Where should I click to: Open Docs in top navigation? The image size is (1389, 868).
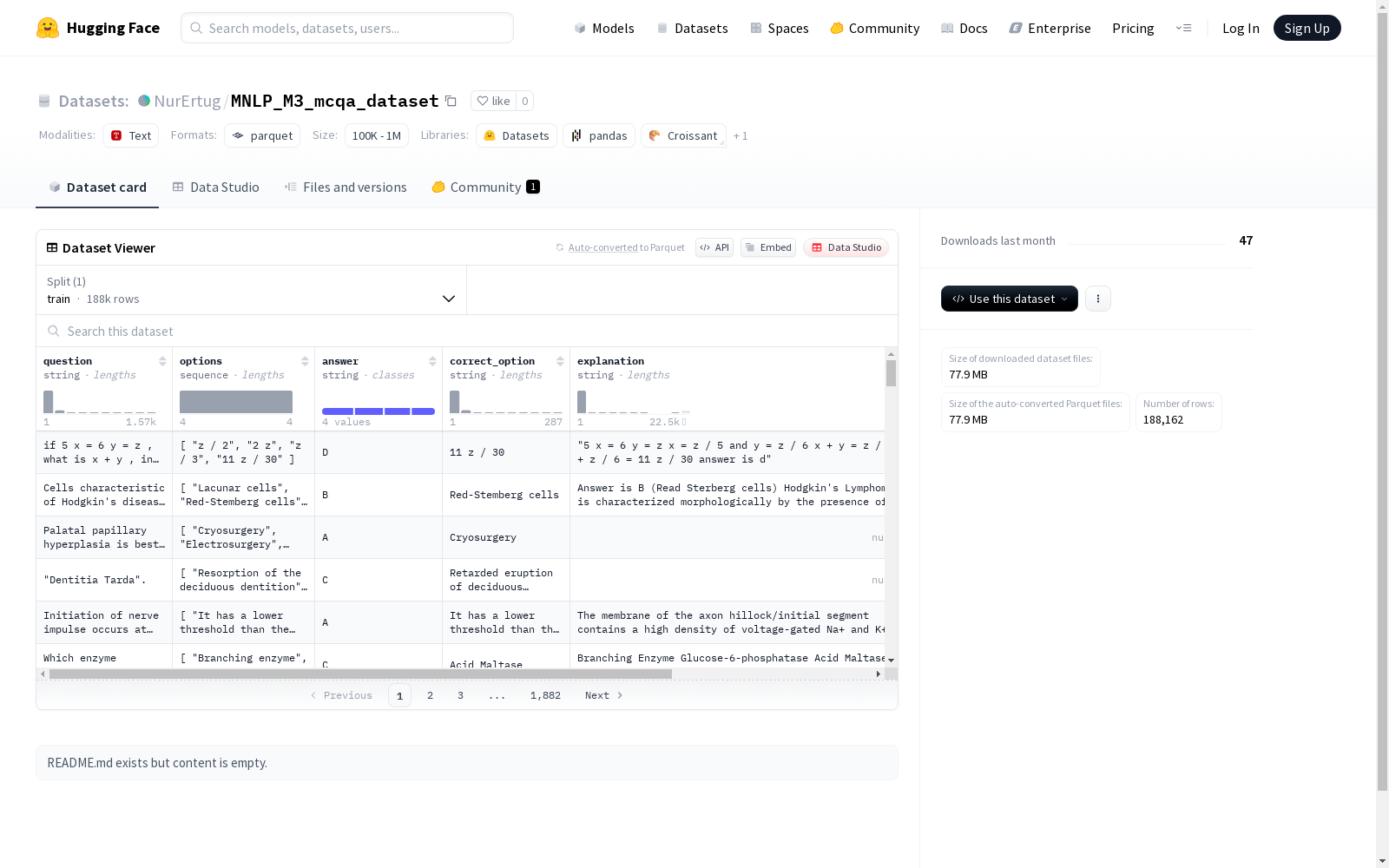(x=964, y=28)
